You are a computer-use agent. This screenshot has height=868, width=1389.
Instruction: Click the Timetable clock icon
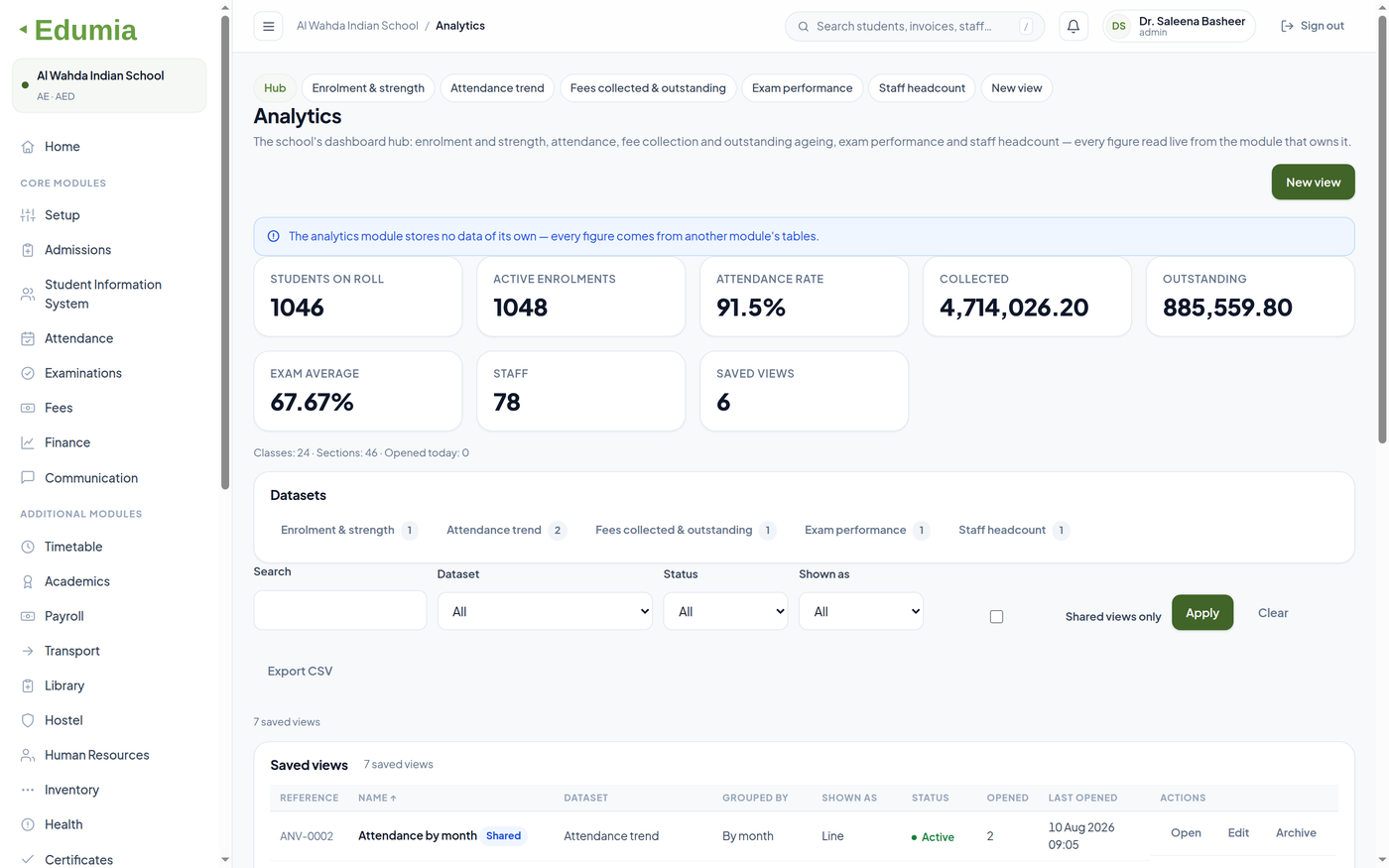(28, 547)
